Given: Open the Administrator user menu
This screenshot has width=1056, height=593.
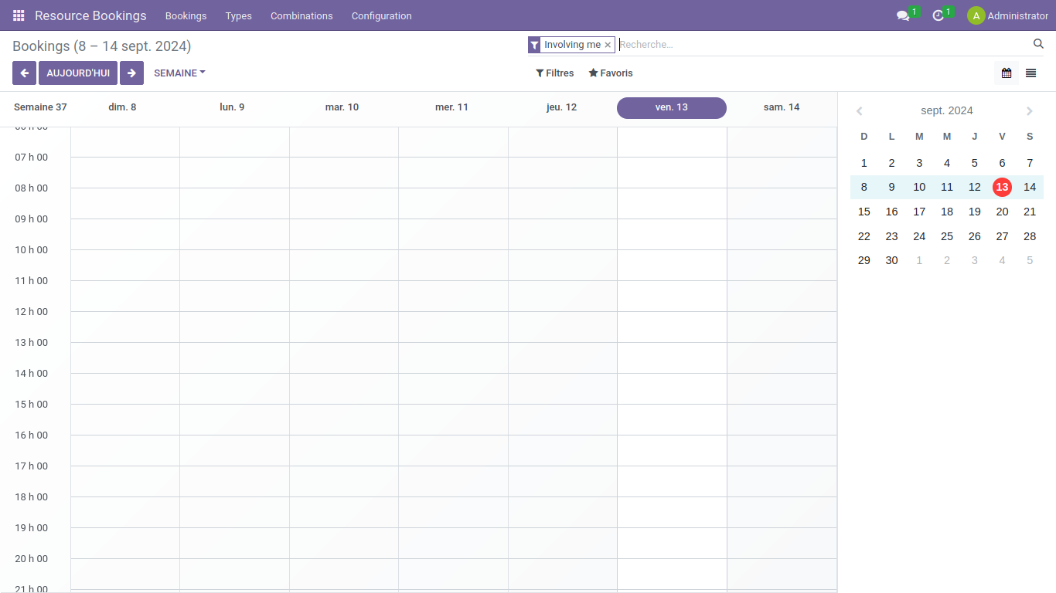Looking at the screenshot, I should pos(1008,16).
